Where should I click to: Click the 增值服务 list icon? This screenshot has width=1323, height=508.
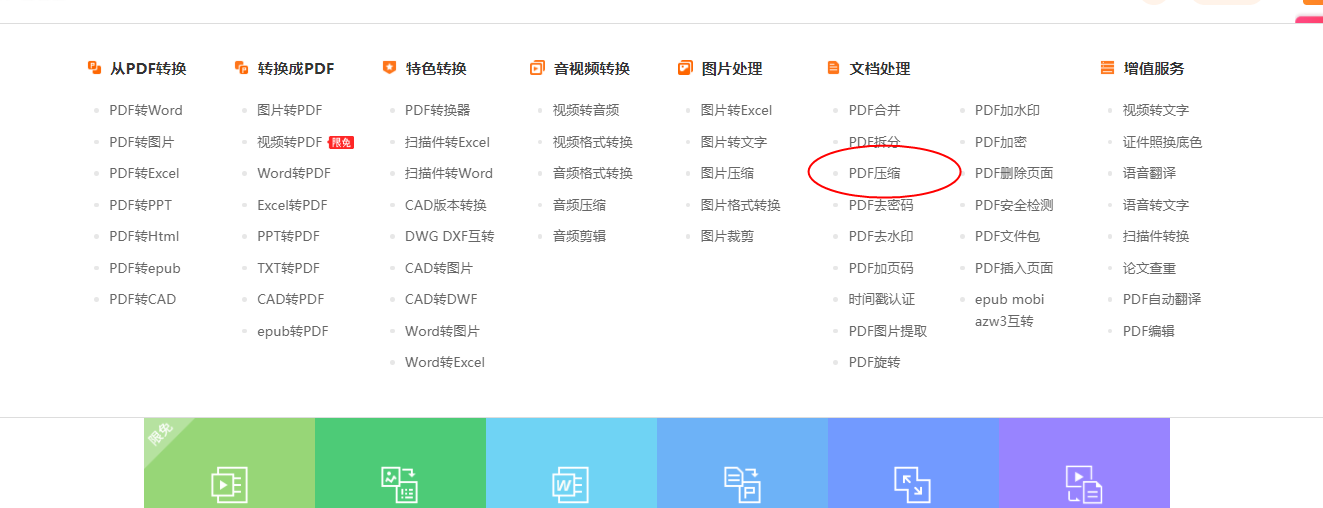[x=1107, y=68]
